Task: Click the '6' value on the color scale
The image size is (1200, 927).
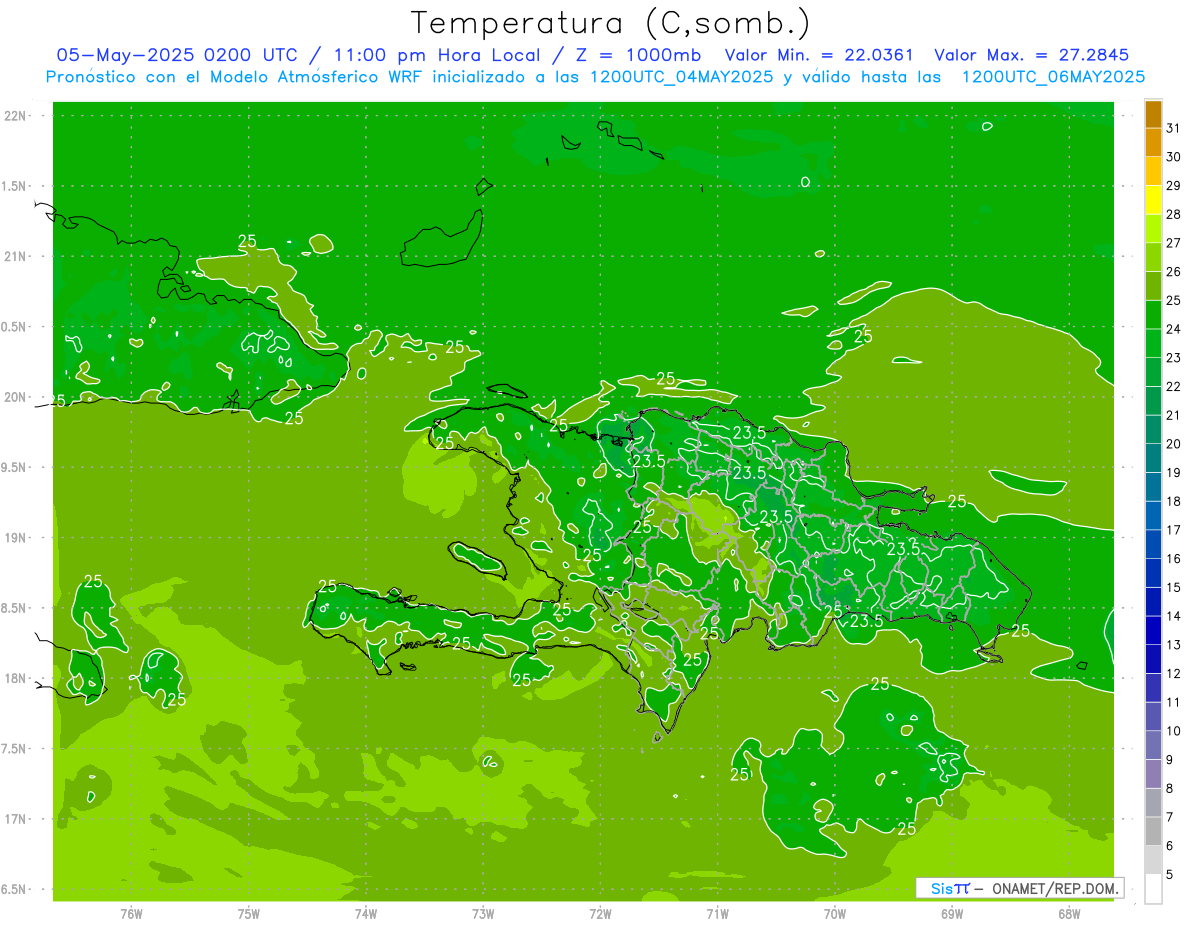Action: coord(1170,846)
